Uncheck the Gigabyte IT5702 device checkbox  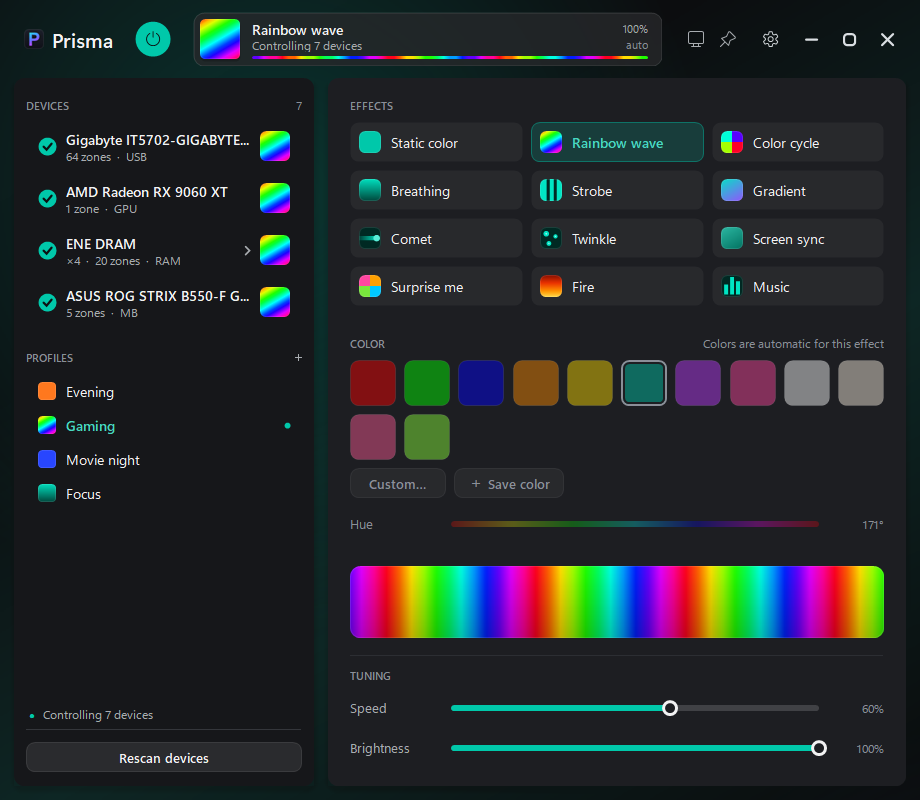tap(47, 147)
